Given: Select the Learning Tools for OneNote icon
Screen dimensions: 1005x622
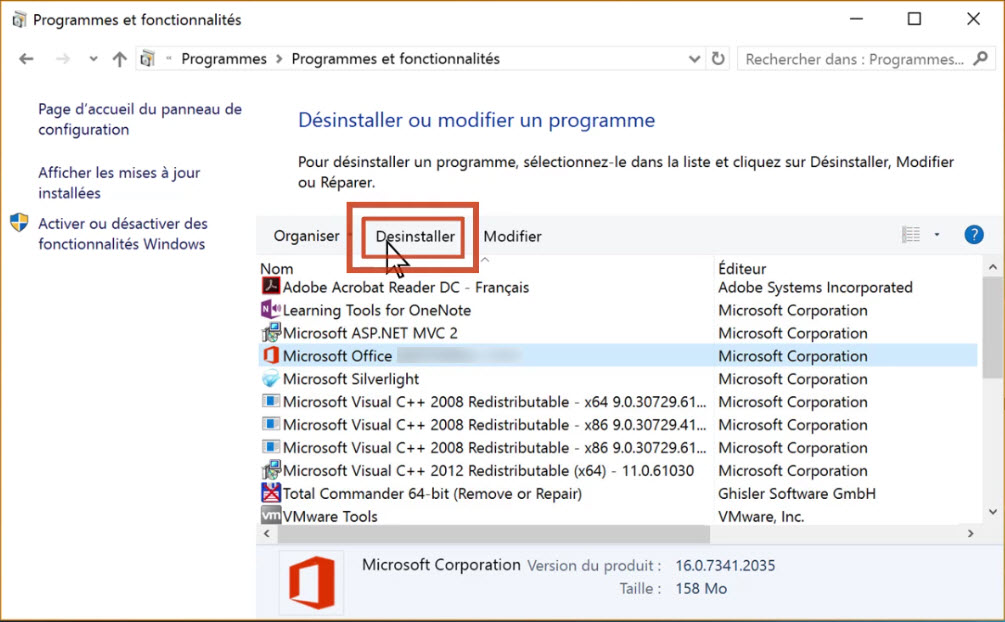Looking at the screenshot, I should (x=270, y=310).
